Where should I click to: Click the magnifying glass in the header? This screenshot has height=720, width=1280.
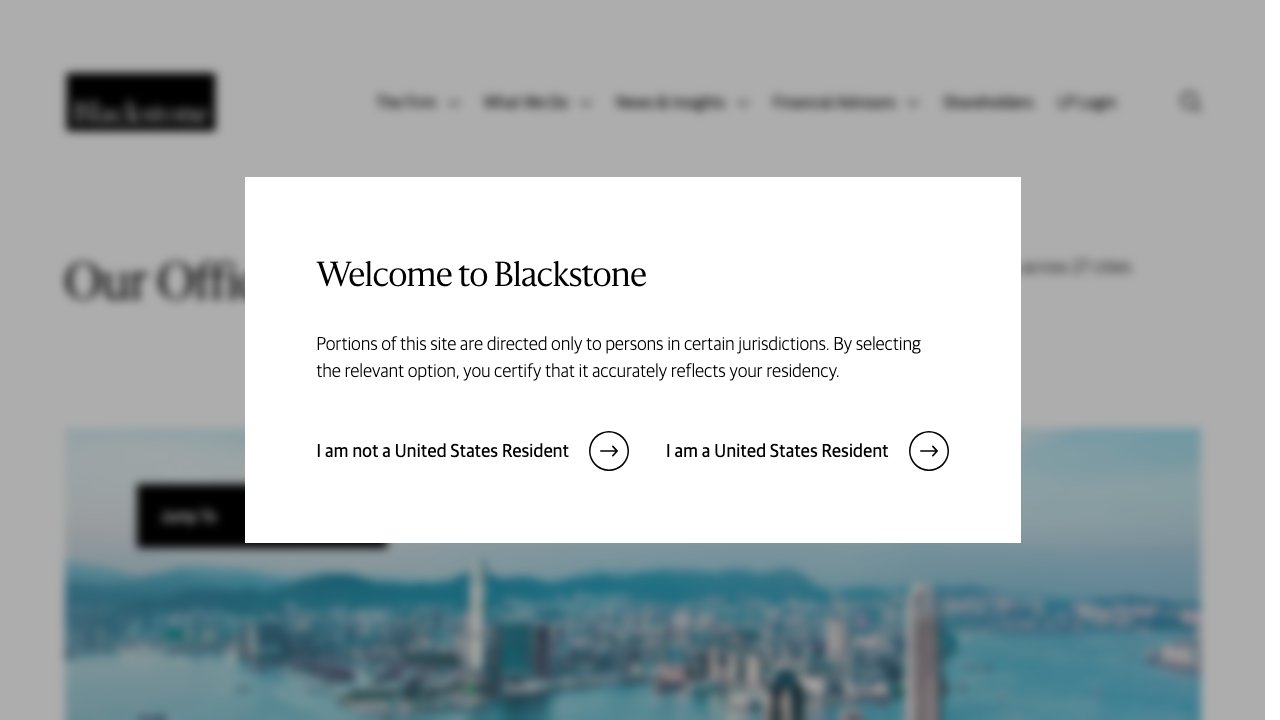pos(1190,101)
